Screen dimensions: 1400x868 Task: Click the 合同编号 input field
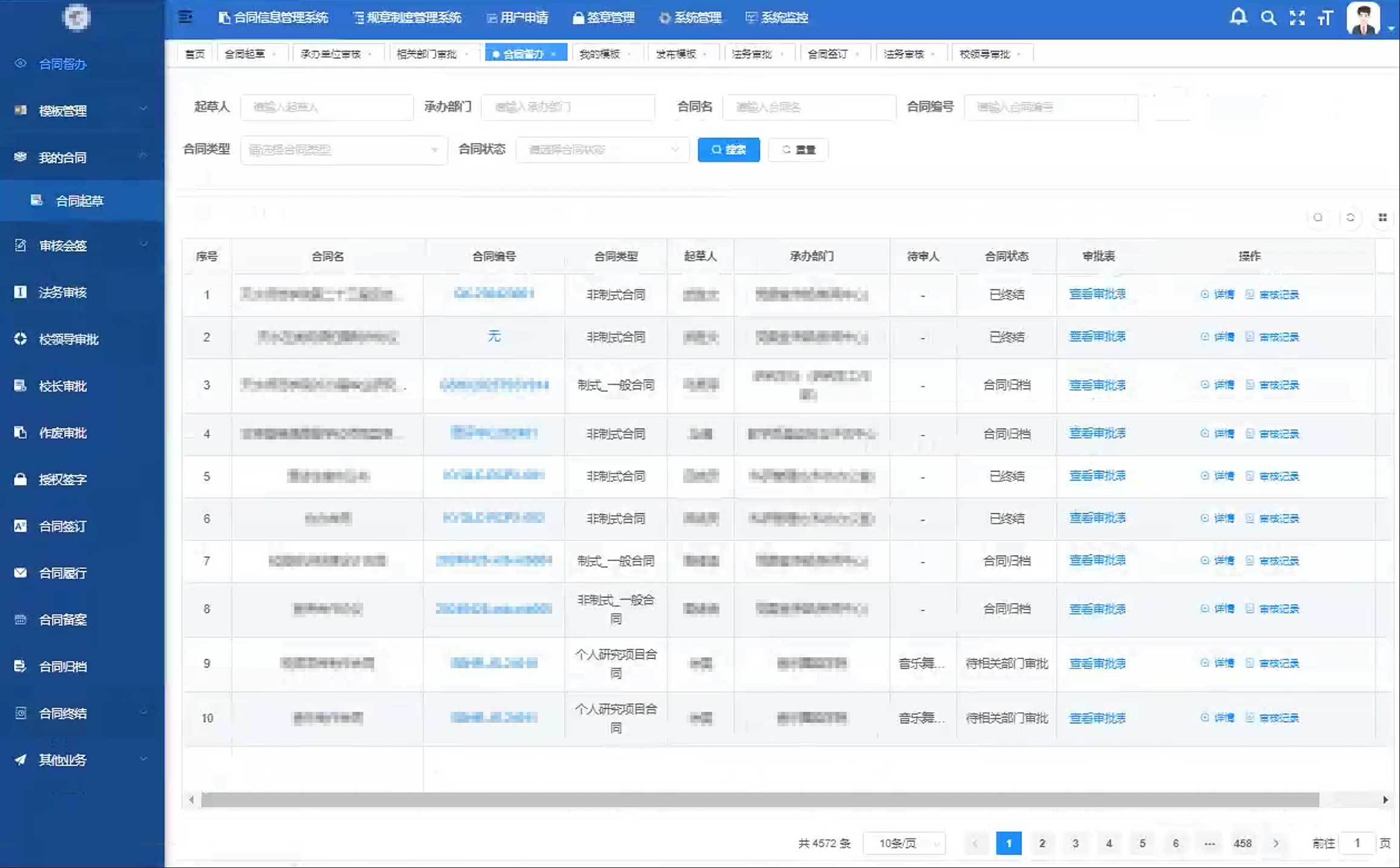coord(1051,107)
